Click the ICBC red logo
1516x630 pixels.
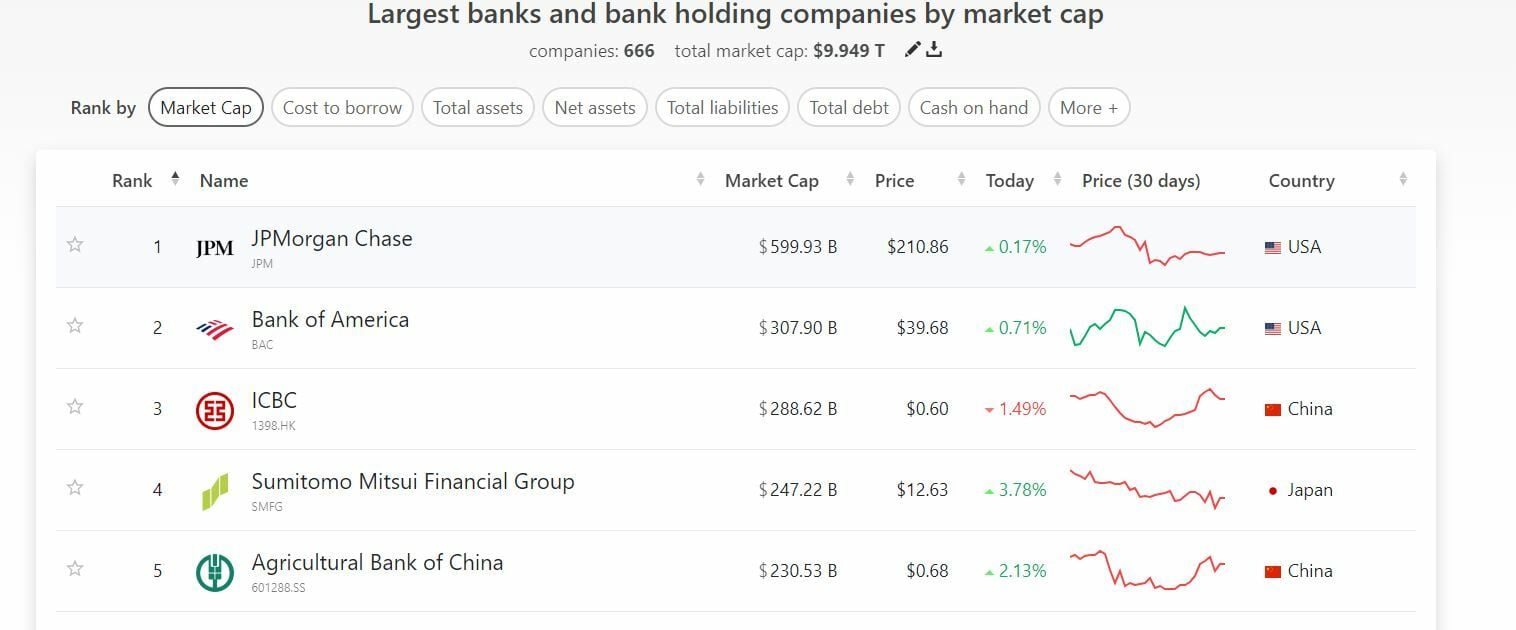coord(215,410)
